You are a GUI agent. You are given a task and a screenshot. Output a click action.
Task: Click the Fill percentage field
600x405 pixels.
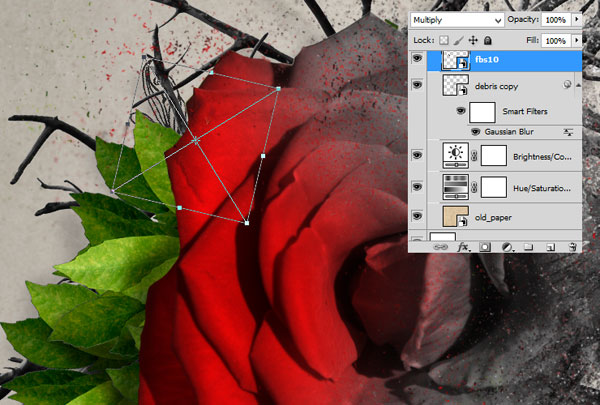556,40
